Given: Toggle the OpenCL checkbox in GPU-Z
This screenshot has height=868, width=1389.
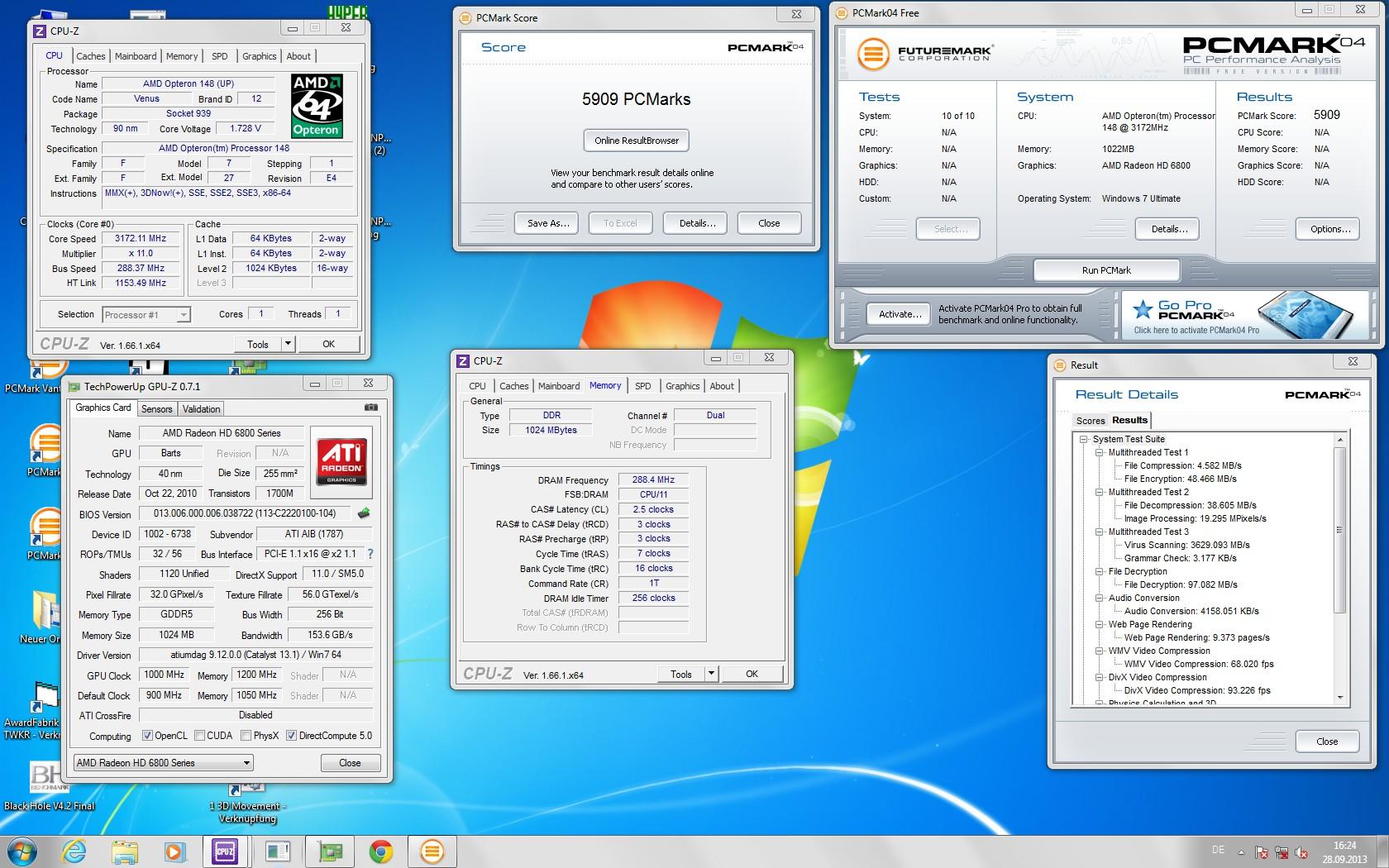Looking at the screenshot, I should coord(147,736).
